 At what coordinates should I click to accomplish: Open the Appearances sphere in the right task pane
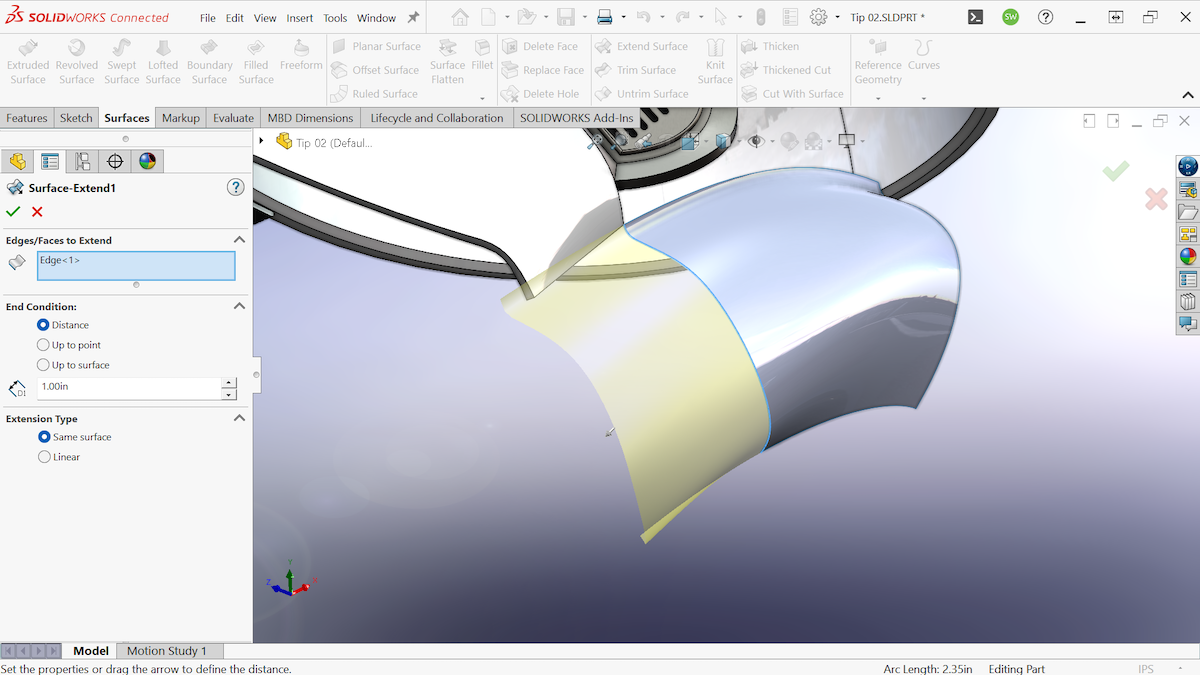click(x=1188, y=255)
